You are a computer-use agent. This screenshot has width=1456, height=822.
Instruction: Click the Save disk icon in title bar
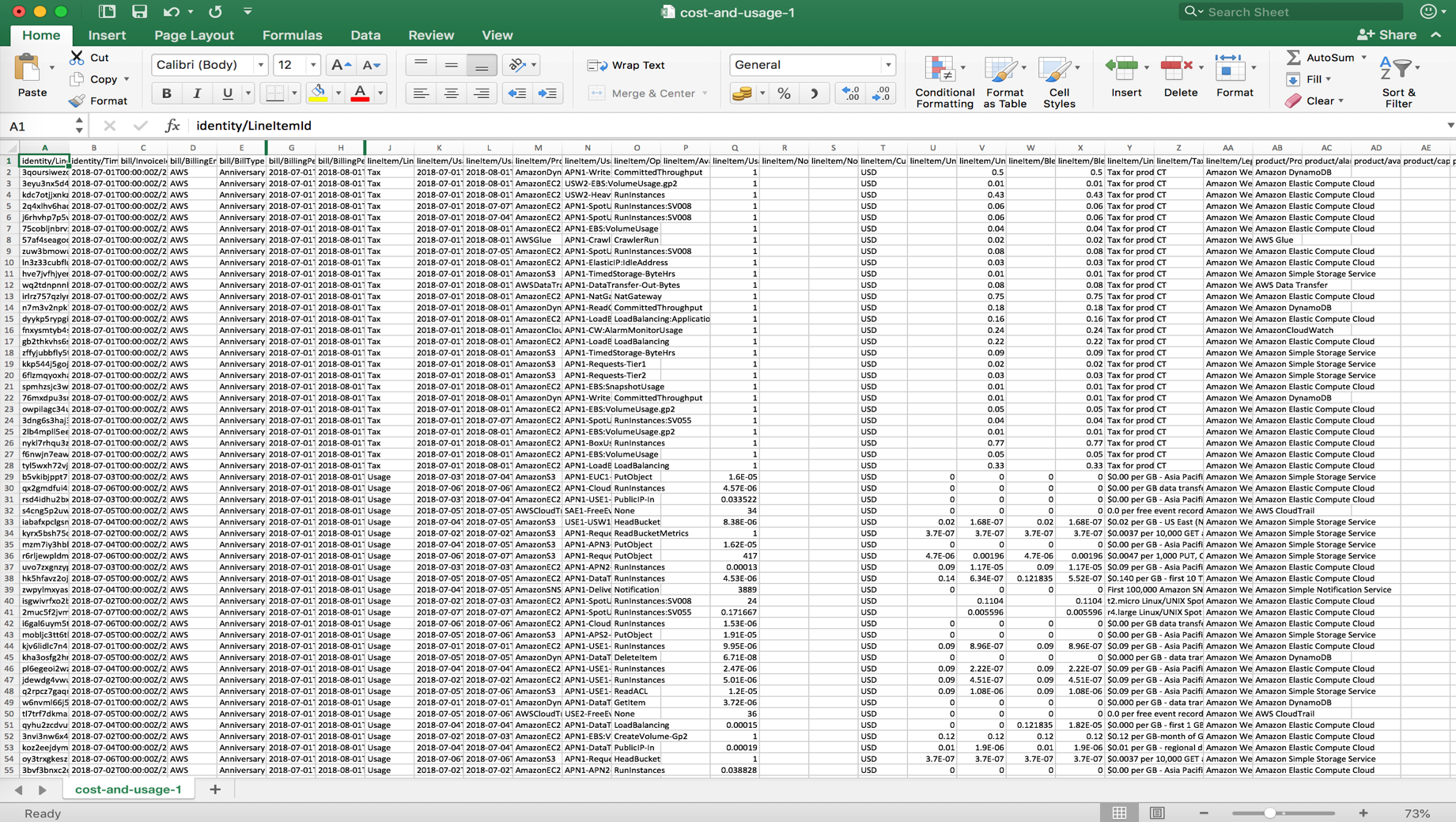click(x=139, y=12)
